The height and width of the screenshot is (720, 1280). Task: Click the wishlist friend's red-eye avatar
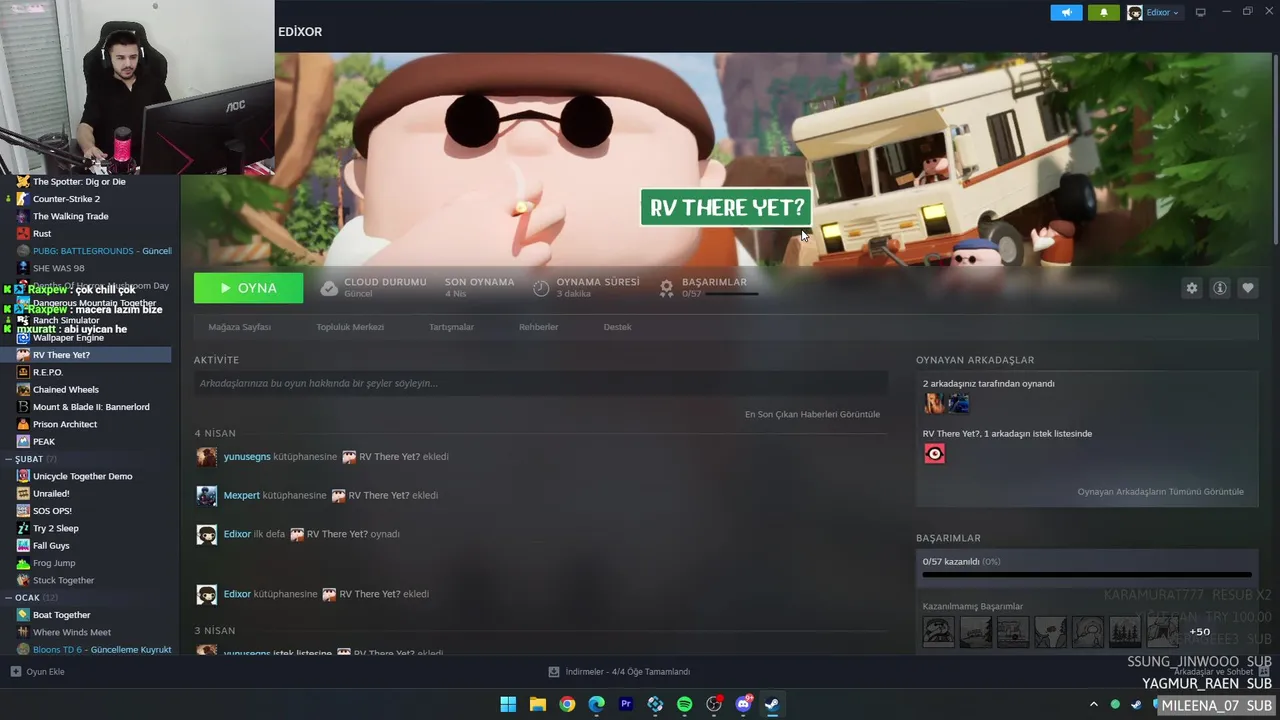tap(934, 454)
